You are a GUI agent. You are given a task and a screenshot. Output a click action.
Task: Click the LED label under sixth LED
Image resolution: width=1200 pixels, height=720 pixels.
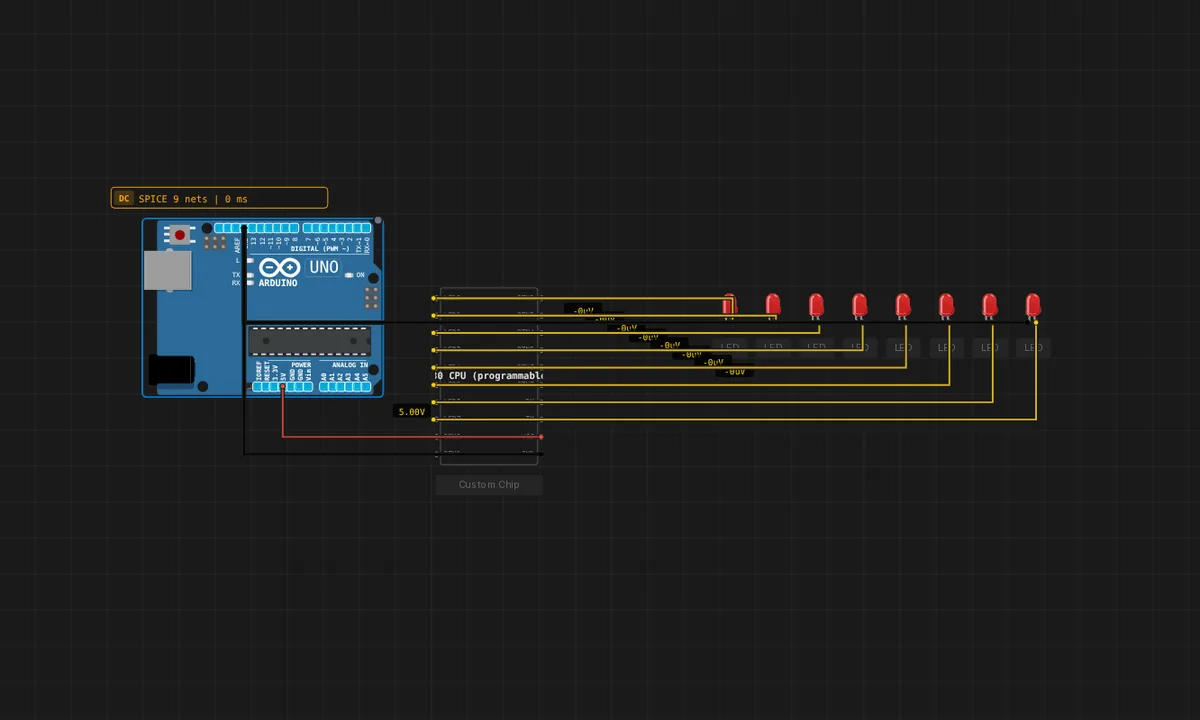tap(946, 348)
